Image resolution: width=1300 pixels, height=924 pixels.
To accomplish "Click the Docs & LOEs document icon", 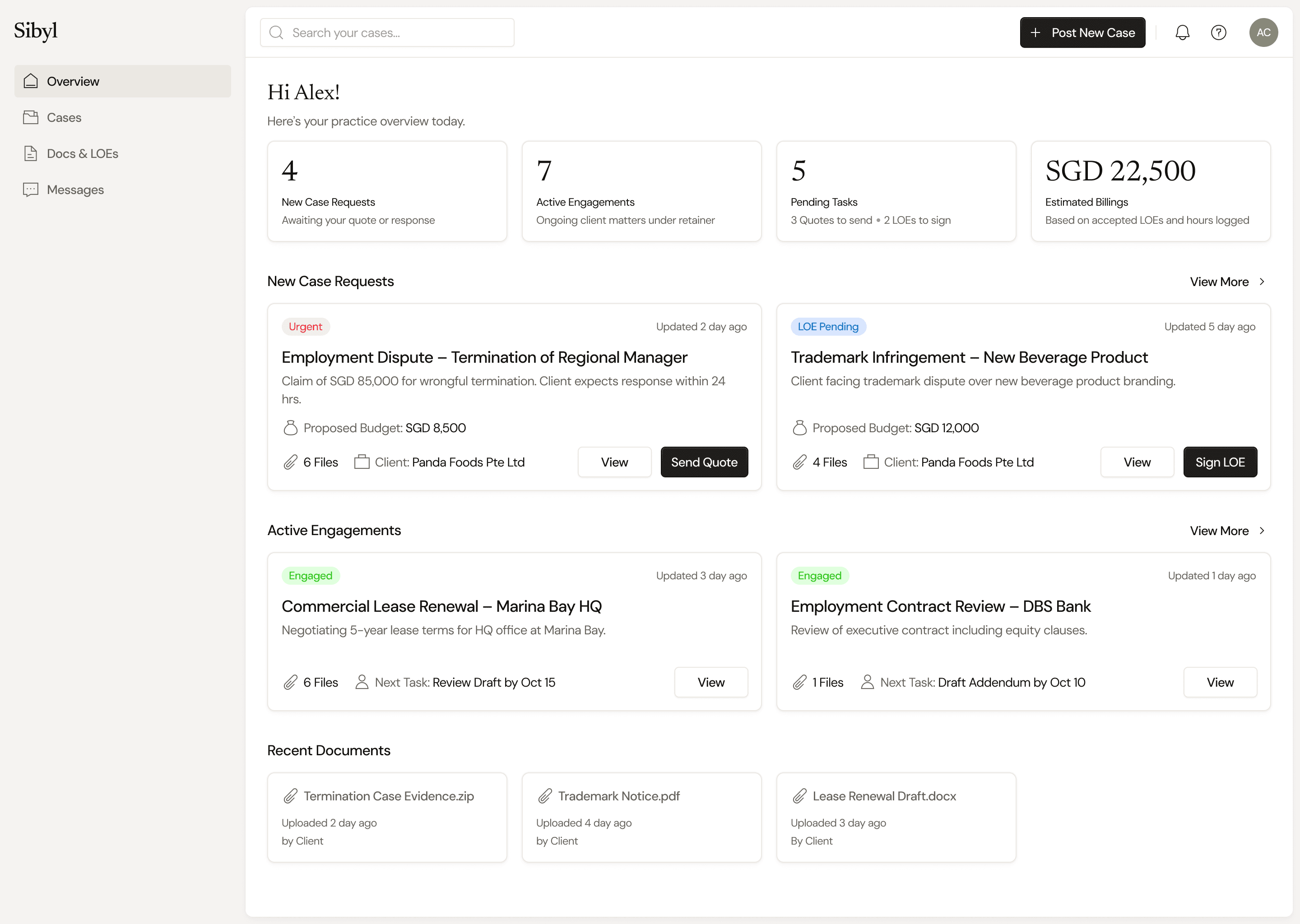I will tap(31, 153).
